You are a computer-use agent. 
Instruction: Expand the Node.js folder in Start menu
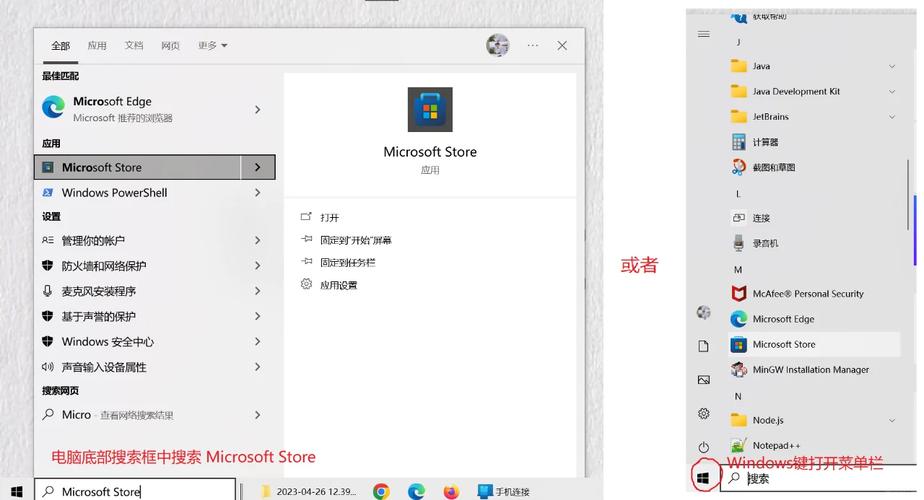coord(892,420)
